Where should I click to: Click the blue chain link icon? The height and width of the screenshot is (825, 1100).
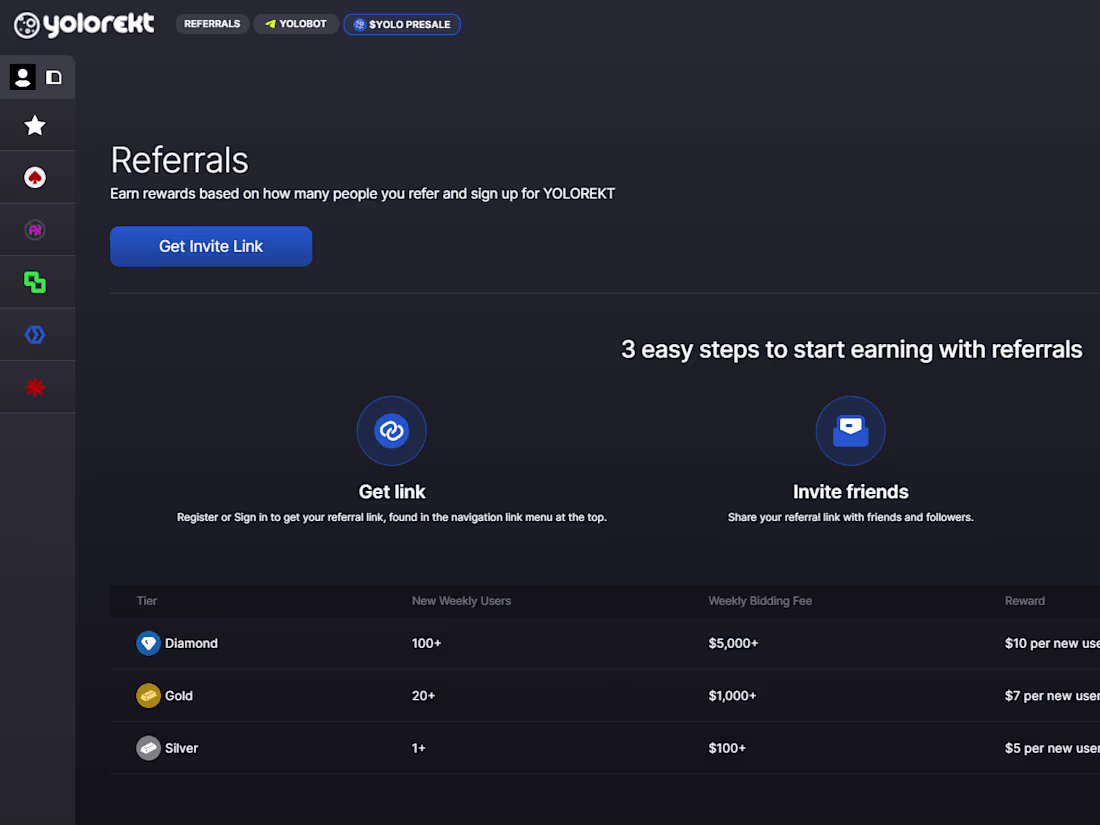(x=391, y=431)
